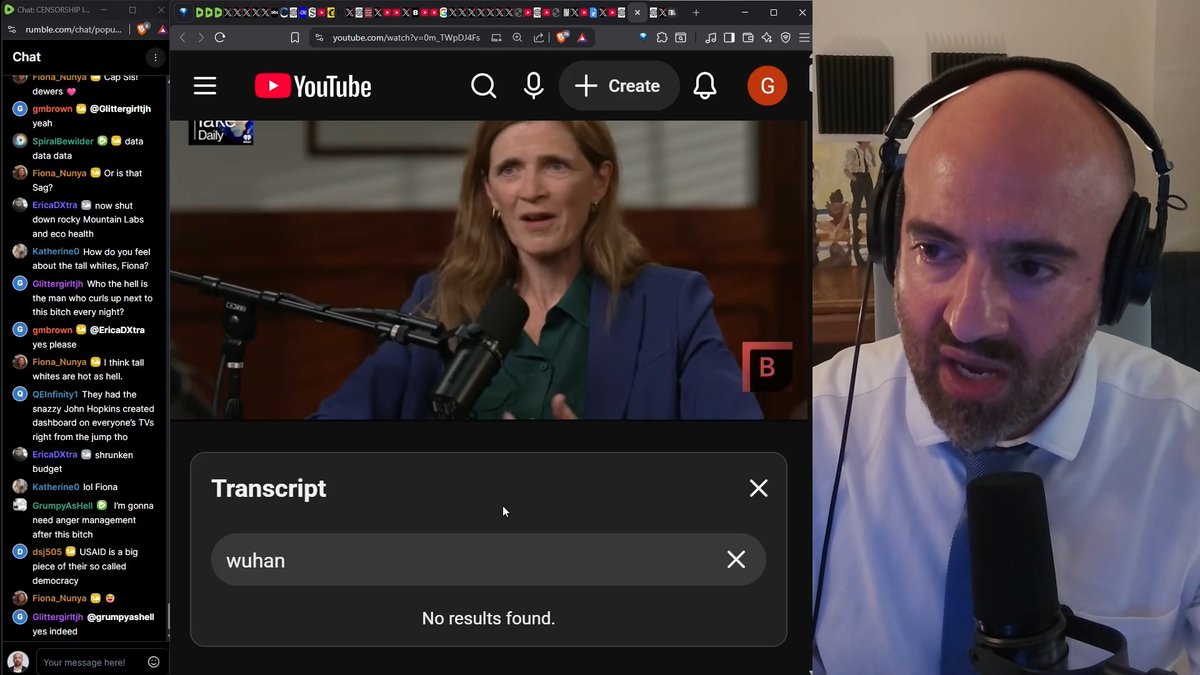Open the account avatar G menu
1200x675 pixels.
click(767, 86)
